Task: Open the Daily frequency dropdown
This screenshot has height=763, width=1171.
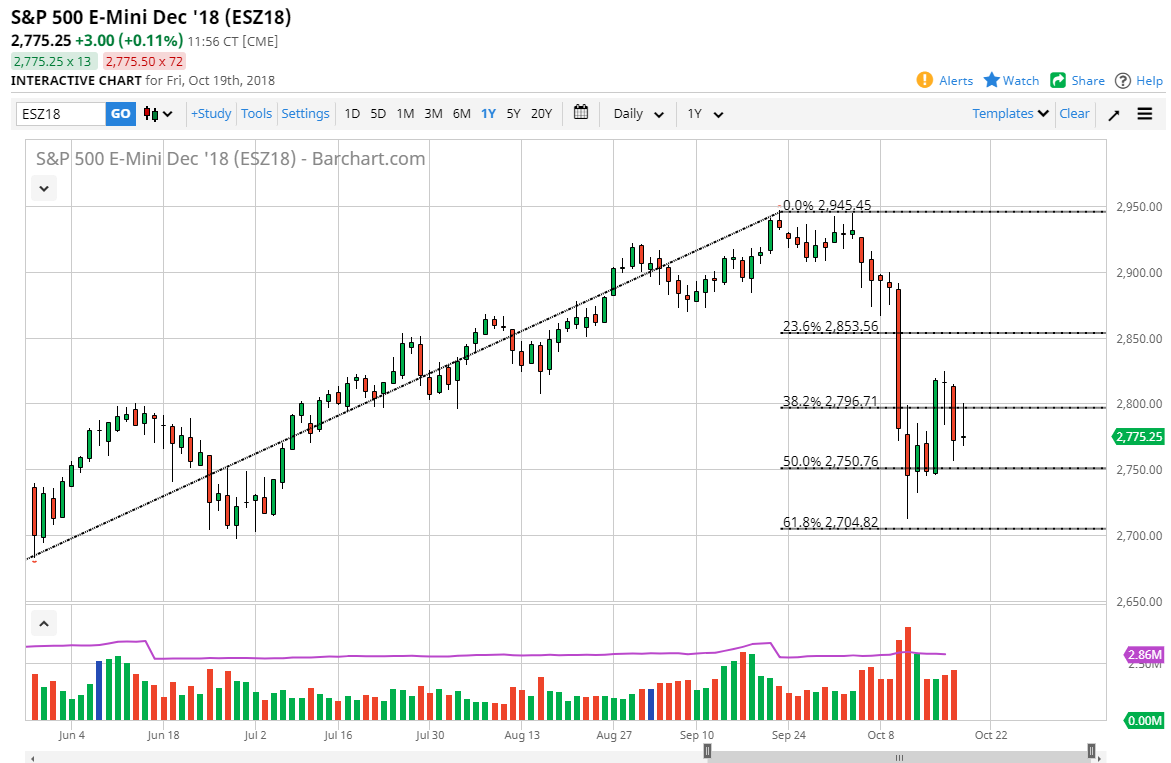Action: [x=637, y=114]
